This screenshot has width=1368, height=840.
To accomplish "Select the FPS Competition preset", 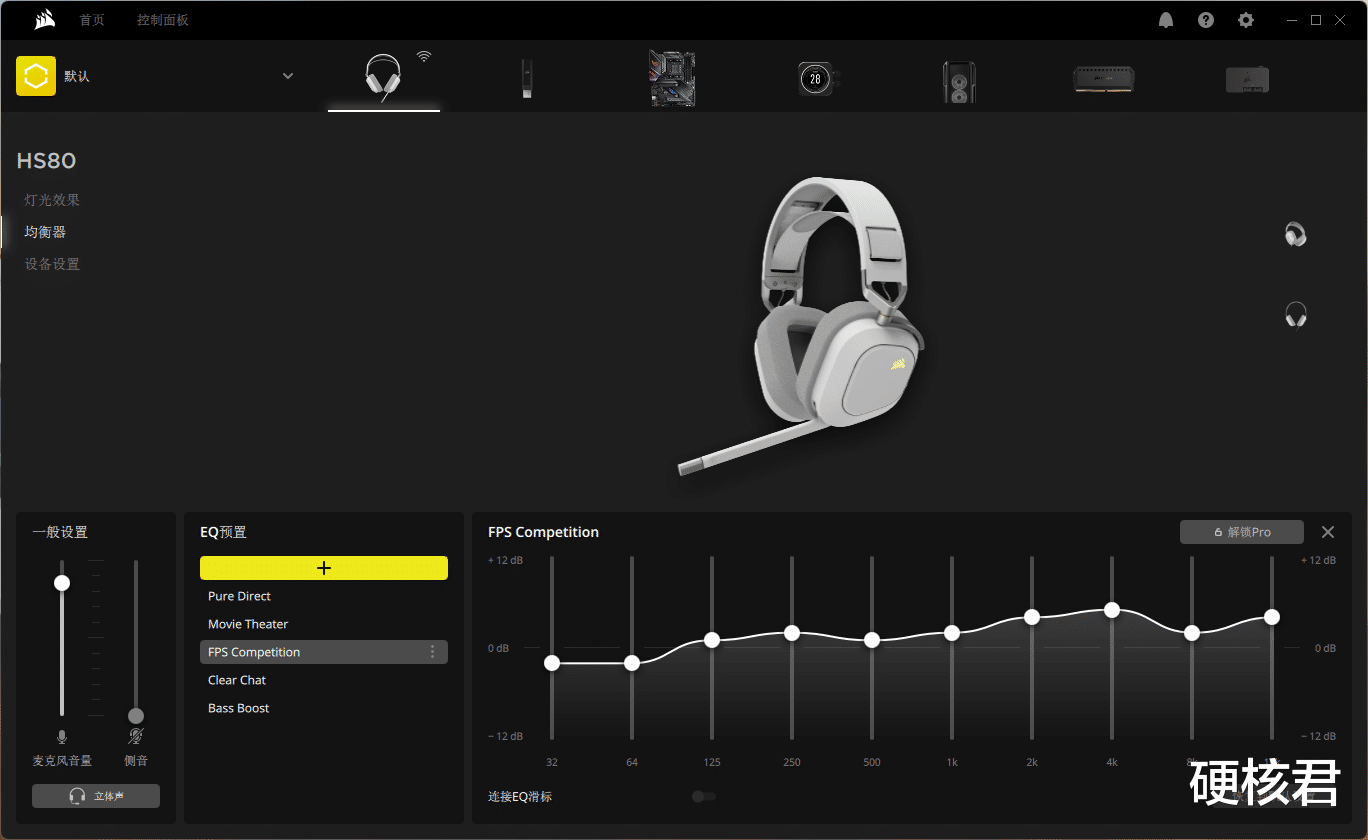I will [x=324, y=652].
